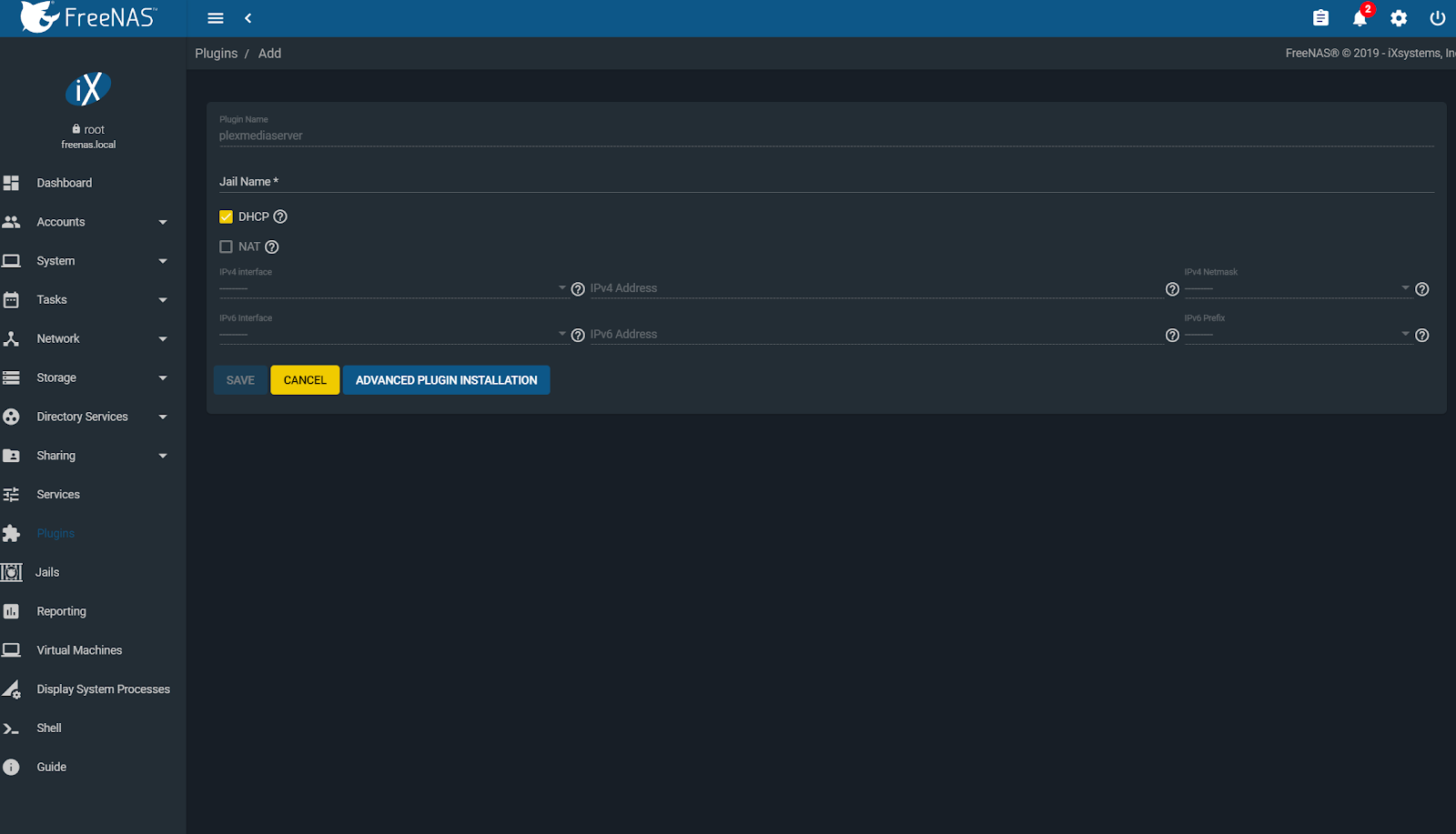This screenshot has width=1456, height=834.
Task: Click the Sharing folder icon
Action: point(11,456)
